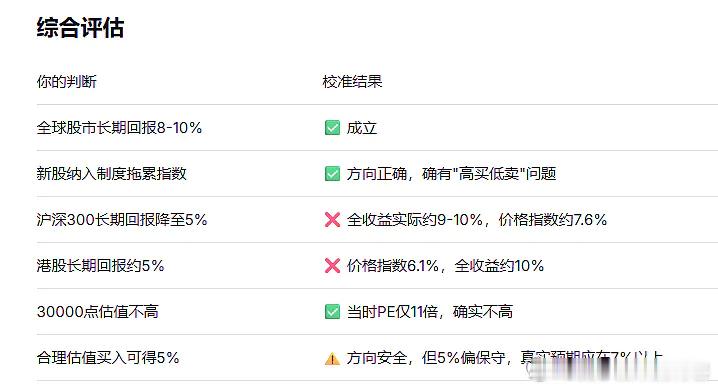This screenshot has height=390, width=718.
Task: Click text 价格指数约7.6%
Action: coord(553,220)
